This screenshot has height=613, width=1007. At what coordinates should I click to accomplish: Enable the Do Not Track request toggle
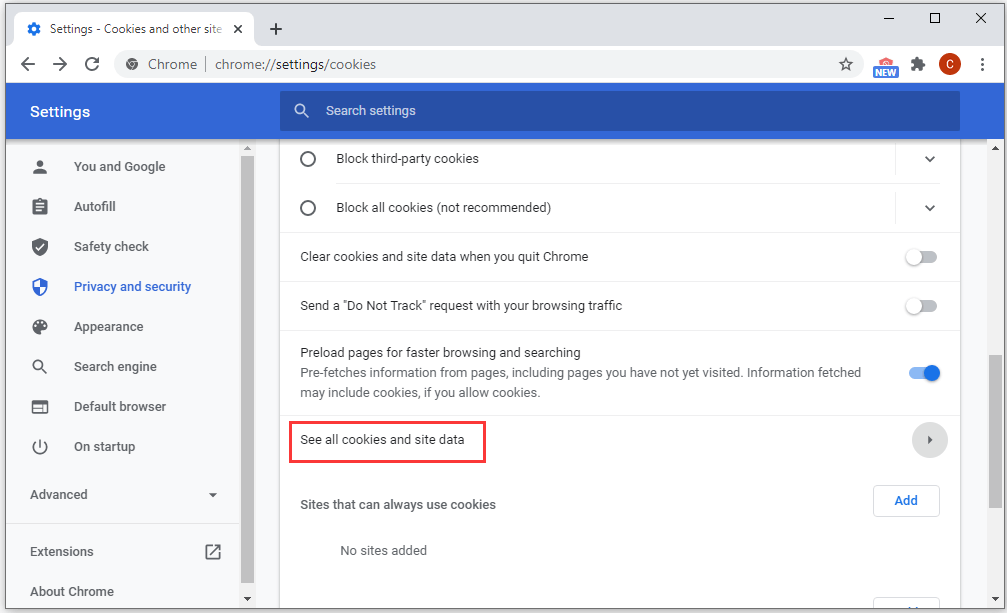(921, 306)
